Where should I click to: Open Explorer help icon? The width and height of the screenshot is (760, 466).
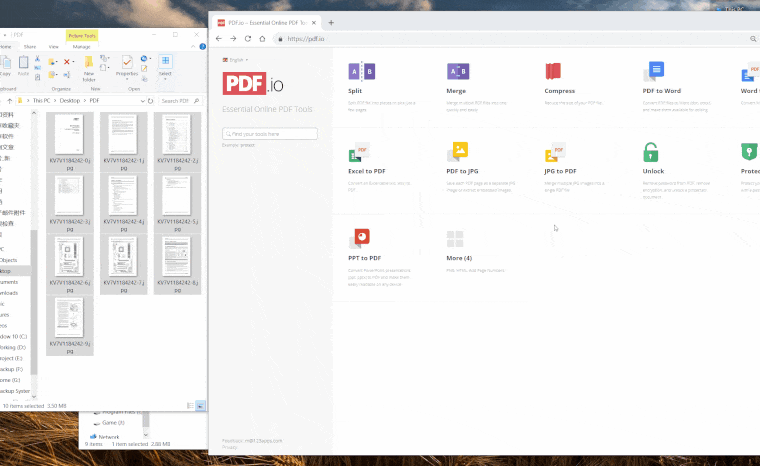tap(203, 47)
